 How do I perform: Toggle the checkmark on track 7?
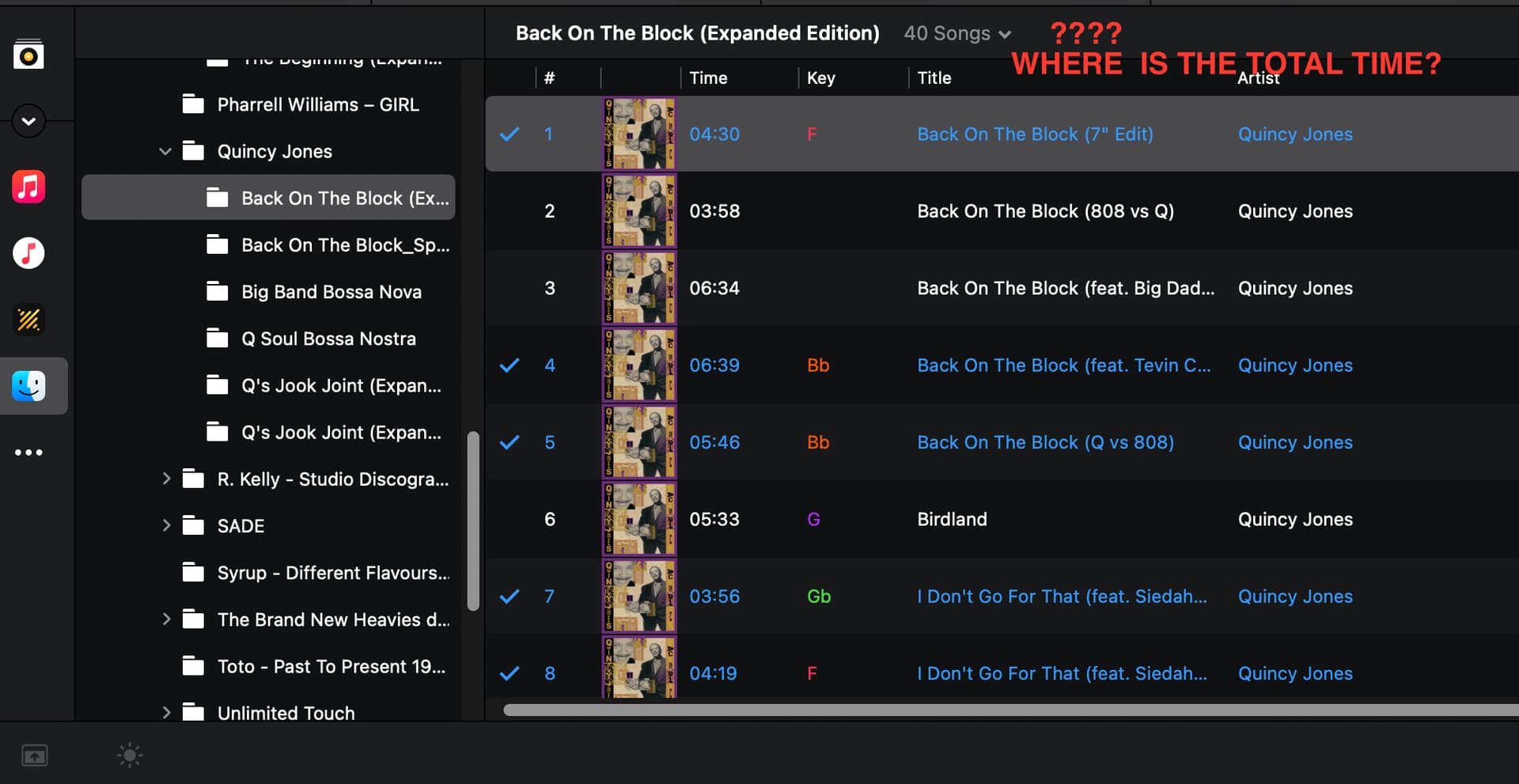[509, 597]
